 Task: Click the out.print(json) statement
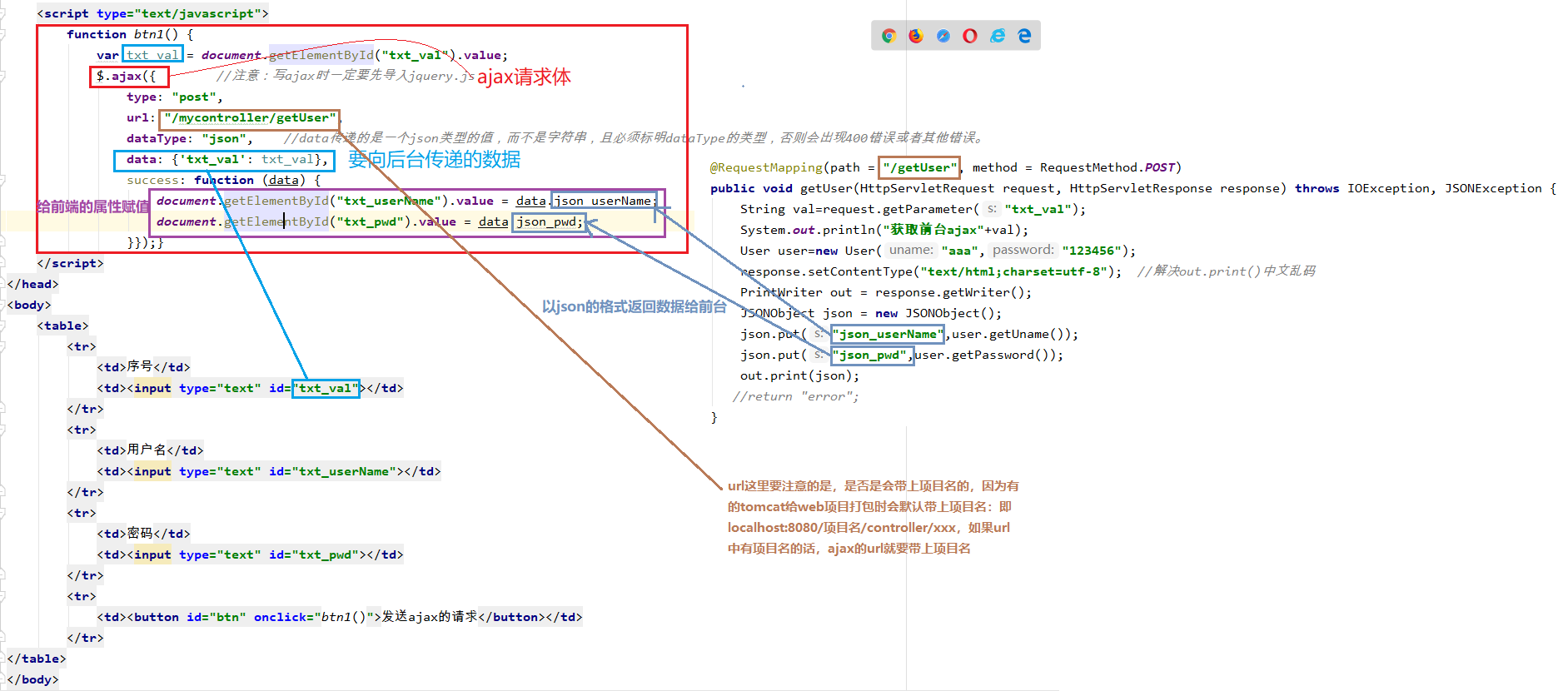[799, 376]
